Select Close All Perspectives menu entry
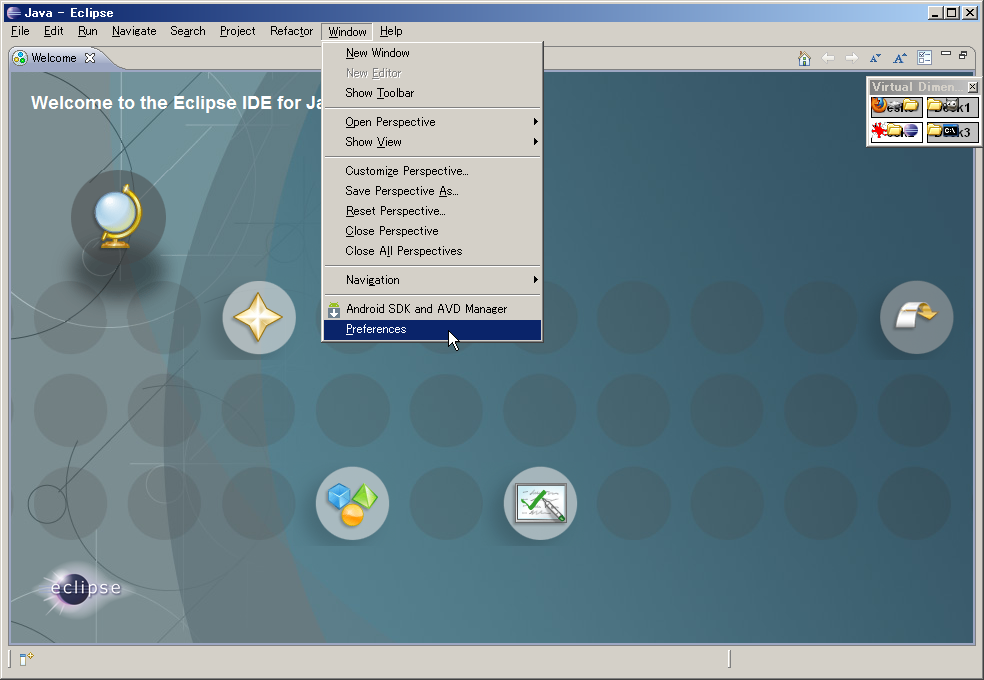984x680 pixels. (433, 251)
